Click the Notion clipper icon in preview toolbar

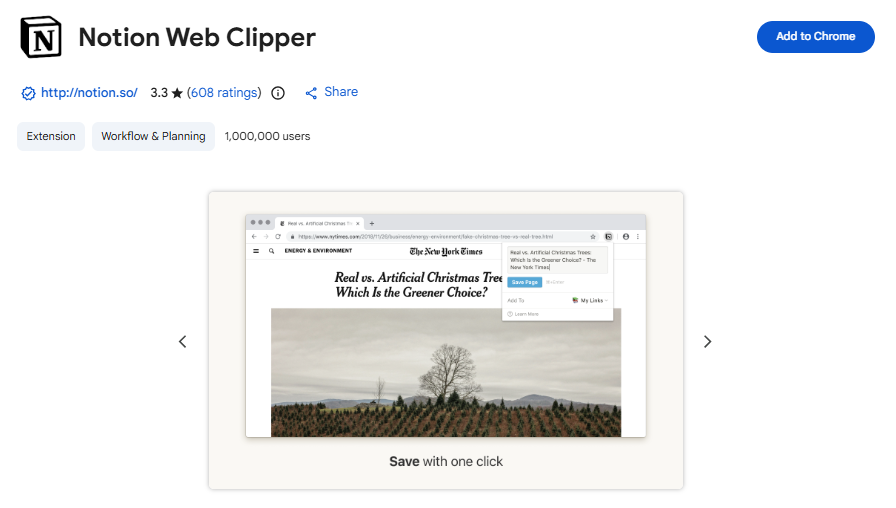pyautogui.click(x=609, y=237)
